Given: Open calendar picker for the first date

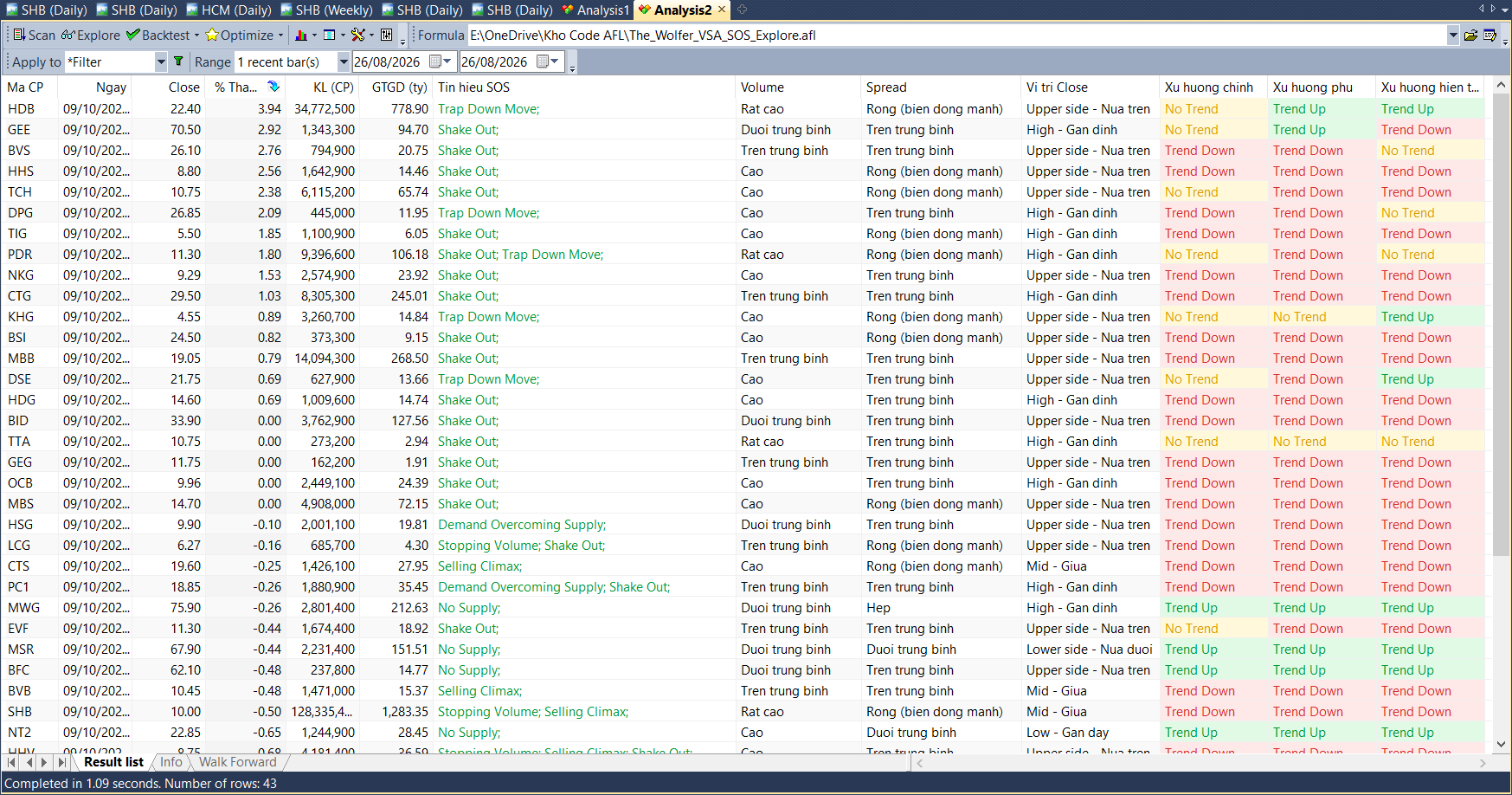Looking at the screenshot, I should click(x=441, y=61).
